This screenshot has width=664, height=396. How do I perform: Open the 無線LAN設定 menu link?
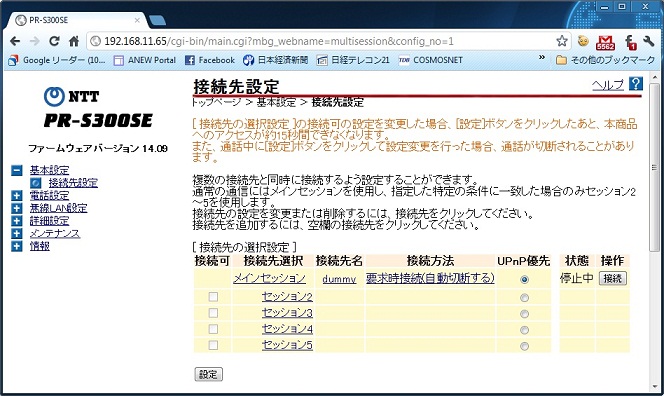58,208
